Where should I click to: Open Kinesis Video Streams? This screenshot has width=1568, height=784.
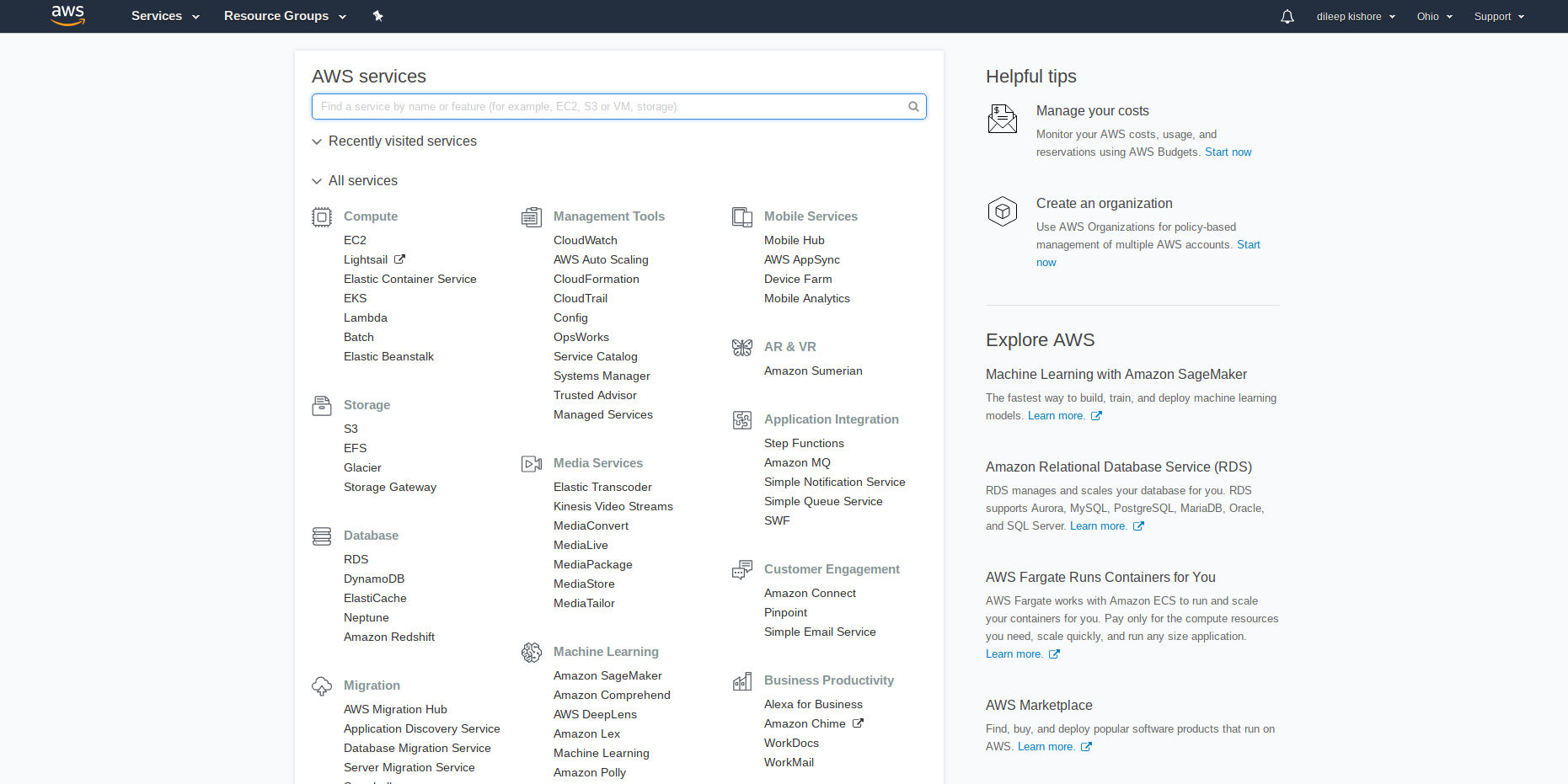(x=613, y=507)
